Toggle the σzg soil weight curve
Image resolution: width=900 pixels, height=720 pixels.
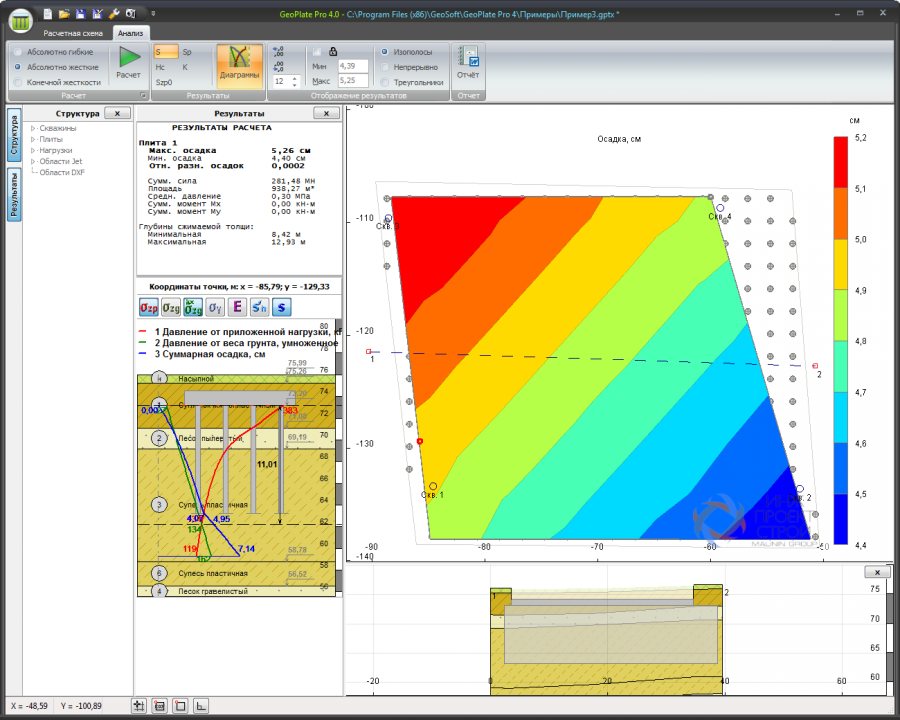point(171,308)
